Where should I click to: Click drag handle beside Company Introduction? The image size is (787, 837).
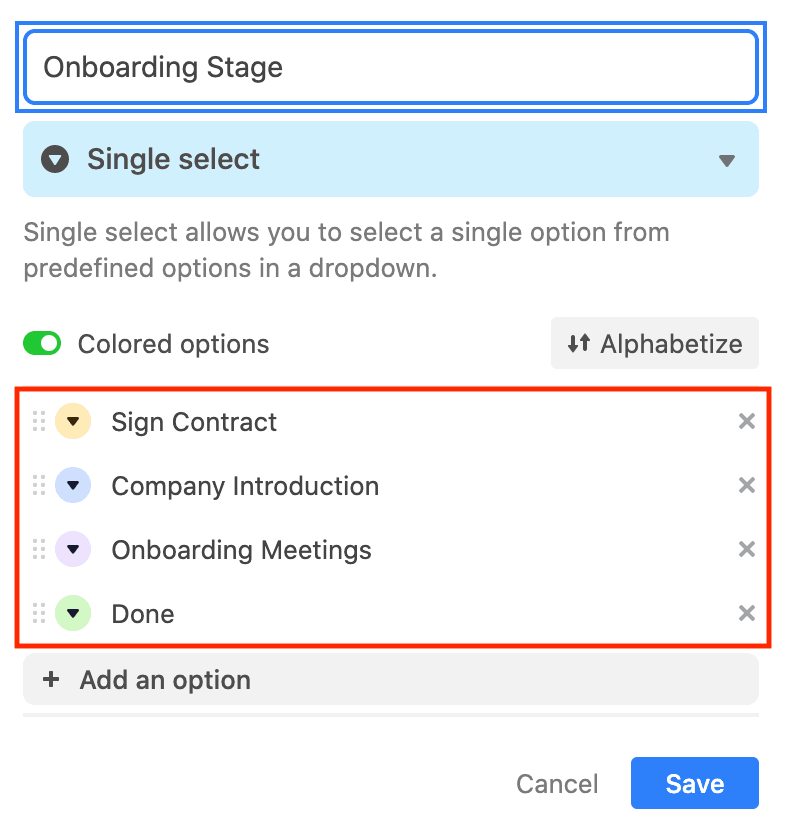(x=39, y=486)
